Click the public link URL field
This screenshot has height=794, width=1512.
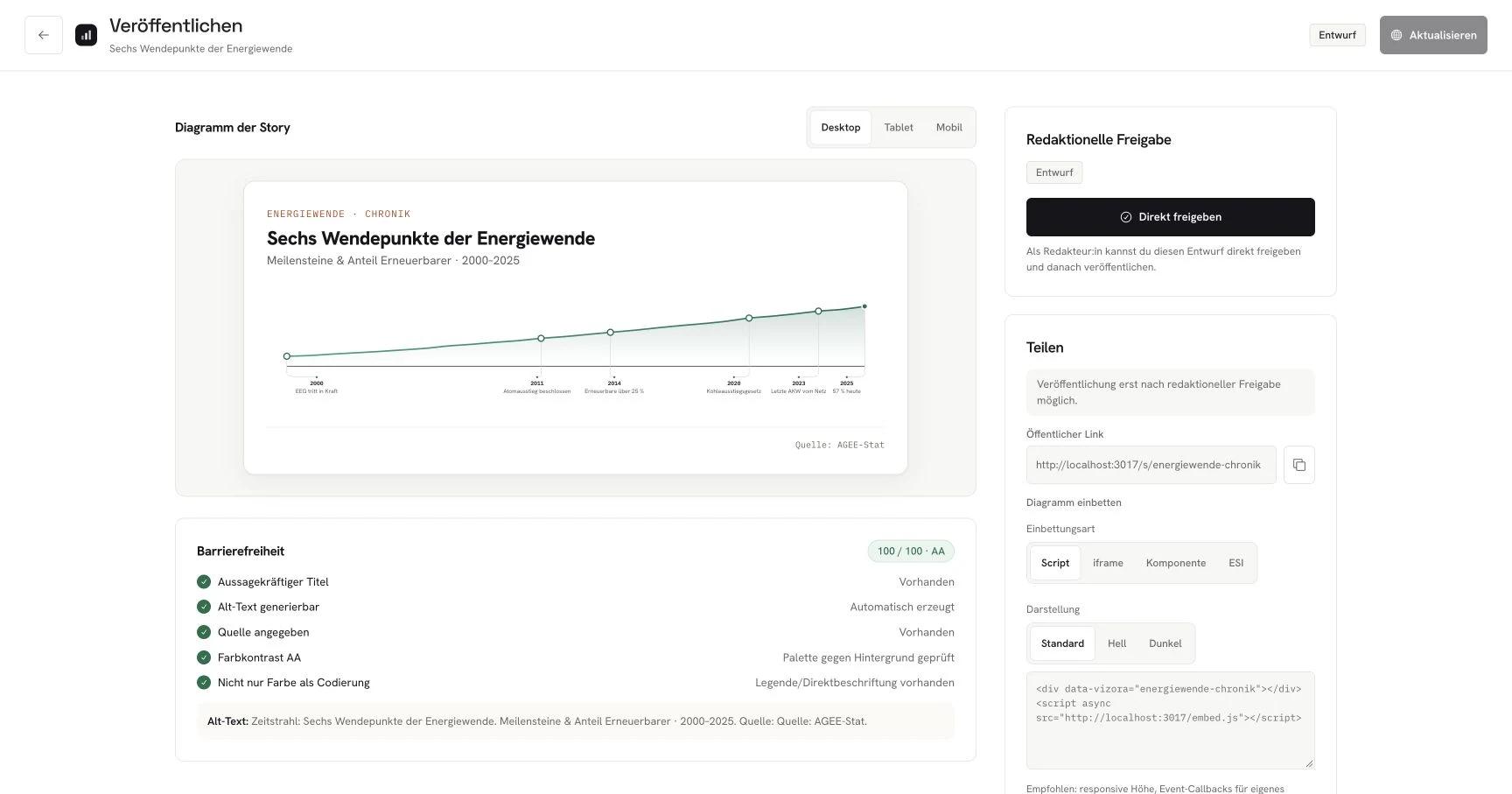pyautogui.click(x=1151, y=465)
